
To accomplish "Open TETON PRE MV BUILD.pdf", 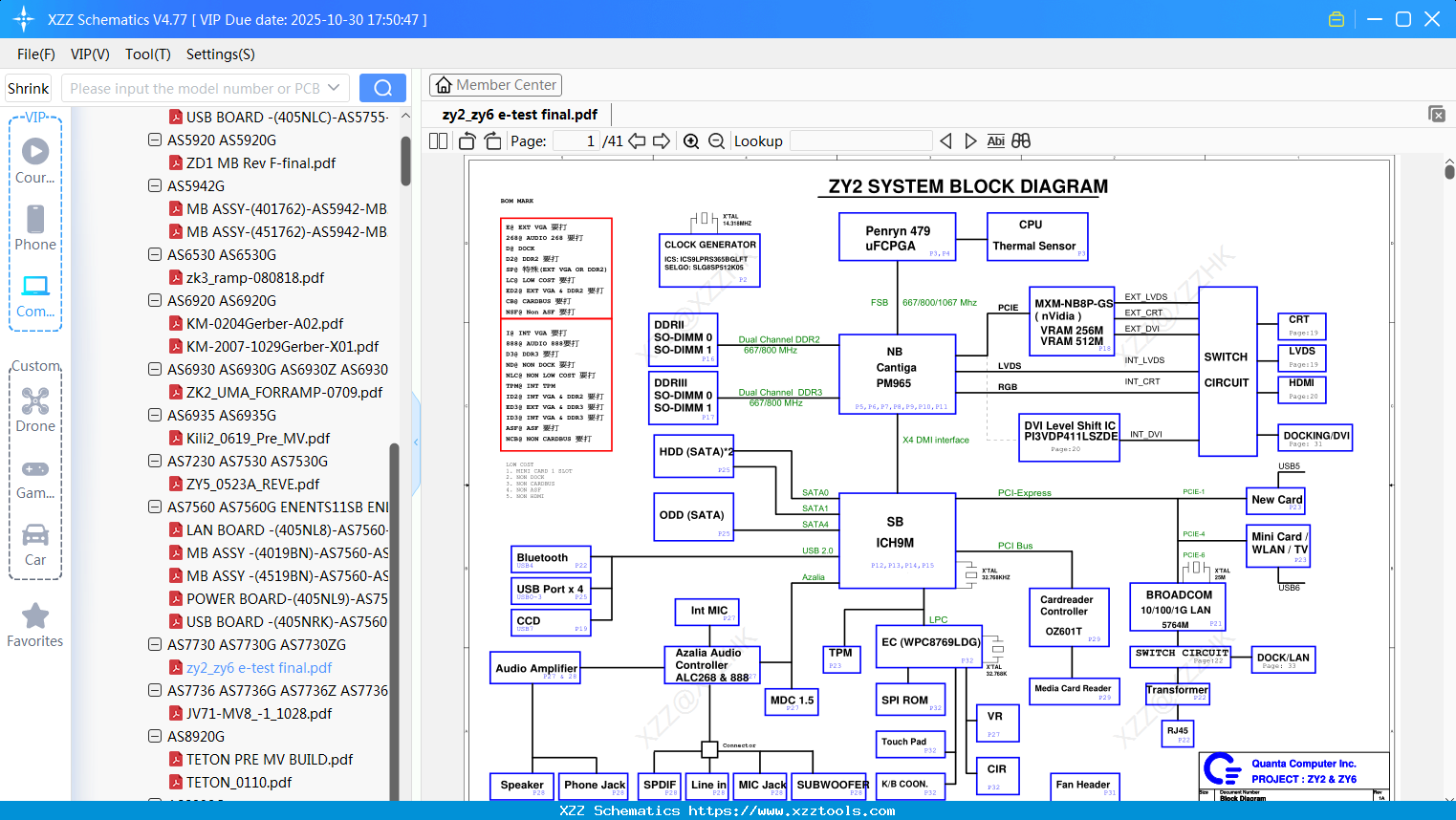I will (270, 759).
